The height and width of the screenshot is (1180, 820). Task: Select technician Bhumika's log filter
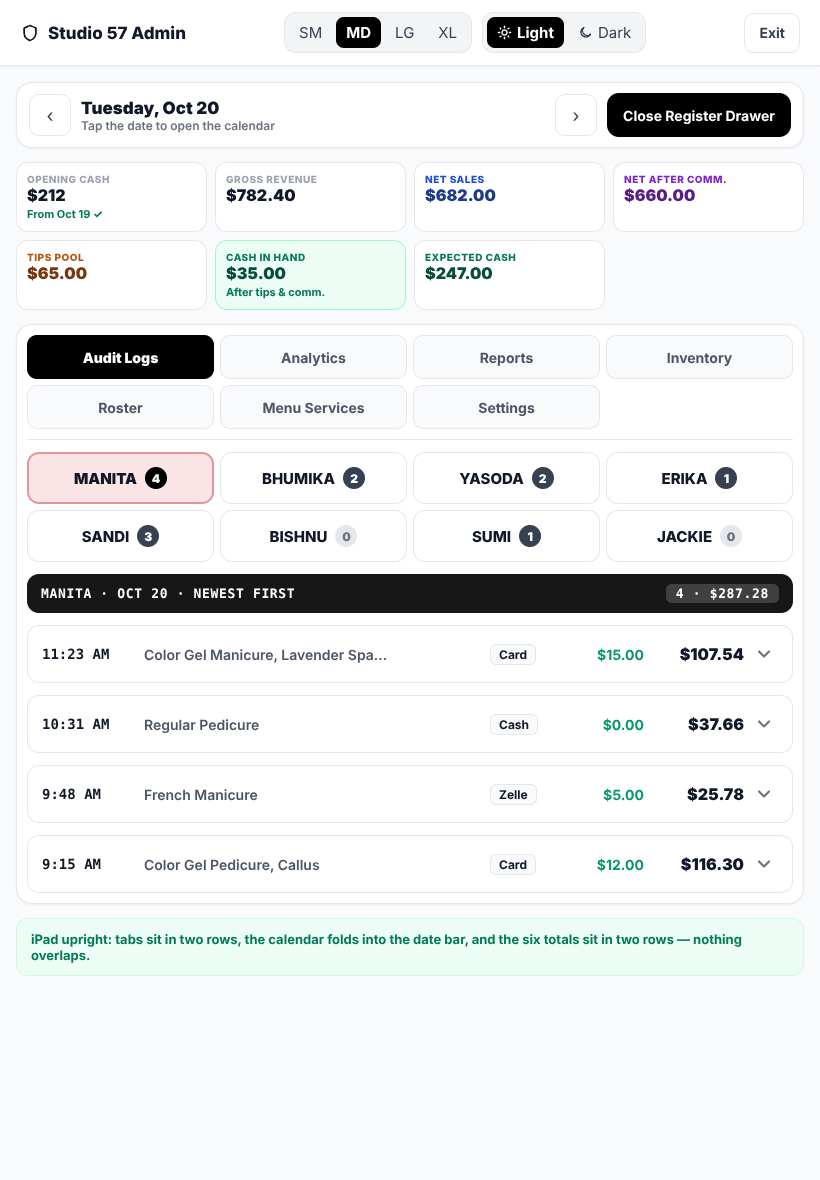(314, 479)
